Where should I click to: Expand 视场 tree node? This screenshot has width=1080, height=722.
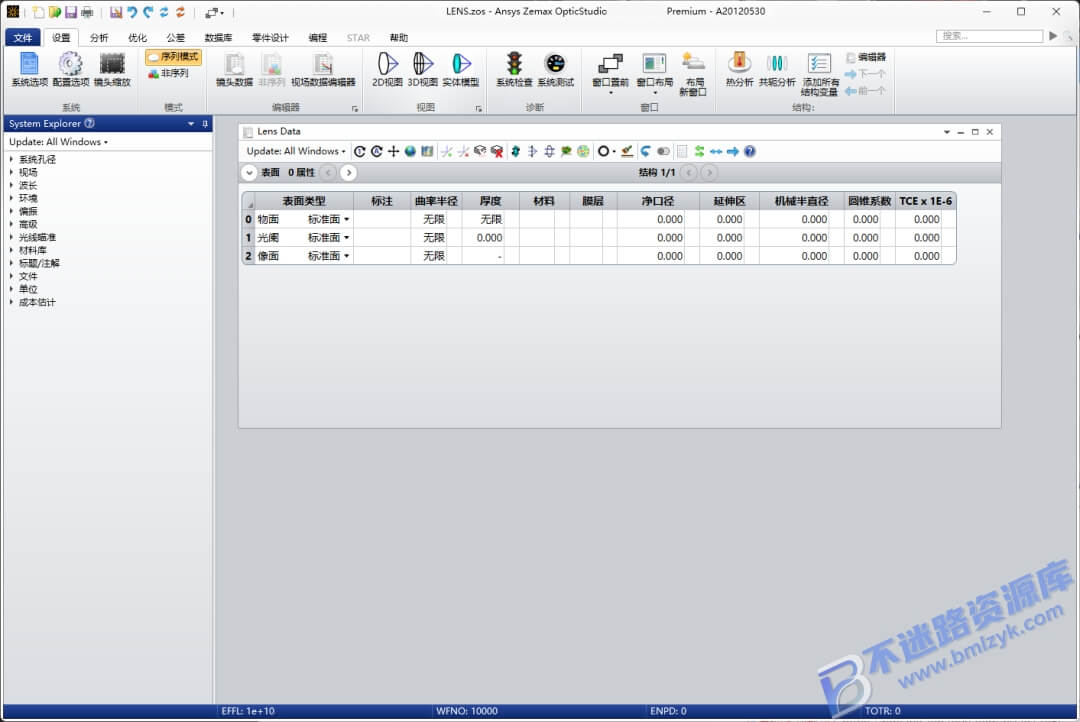click(x=11, y=172)
